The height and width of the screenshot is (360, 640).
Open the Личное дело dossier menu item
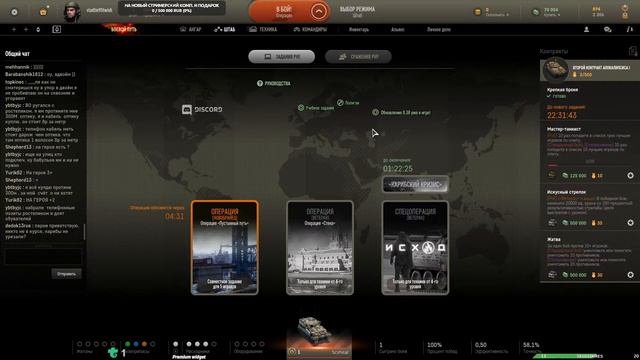(x=439, y=29)
